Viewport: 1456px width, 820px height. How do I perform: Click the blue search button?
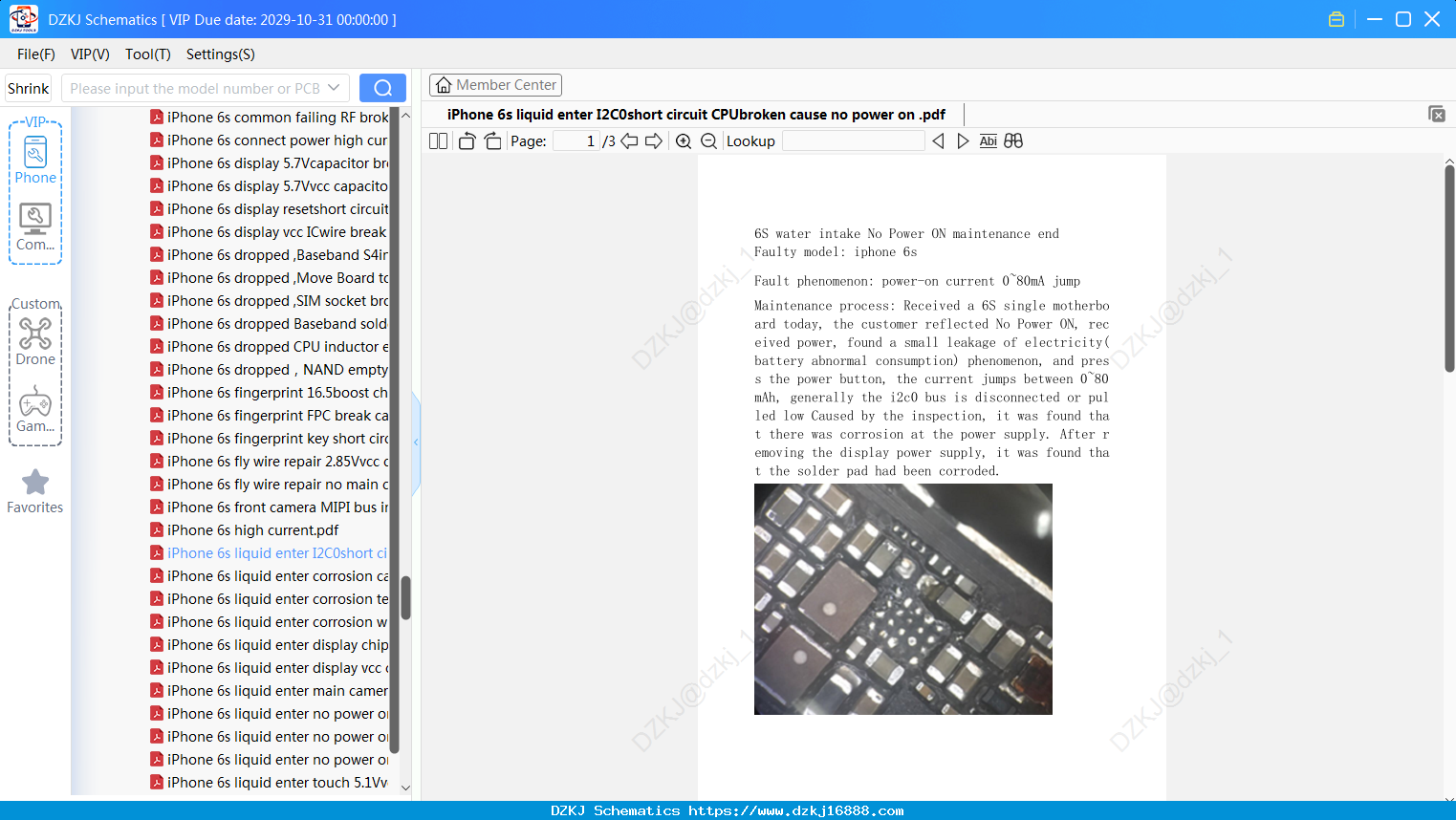(382, 88)
